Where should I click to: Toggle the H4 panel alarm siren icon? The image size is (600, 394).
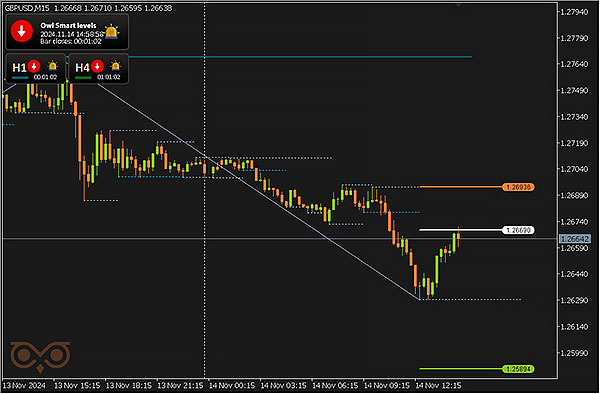click(x=115, y=67)
